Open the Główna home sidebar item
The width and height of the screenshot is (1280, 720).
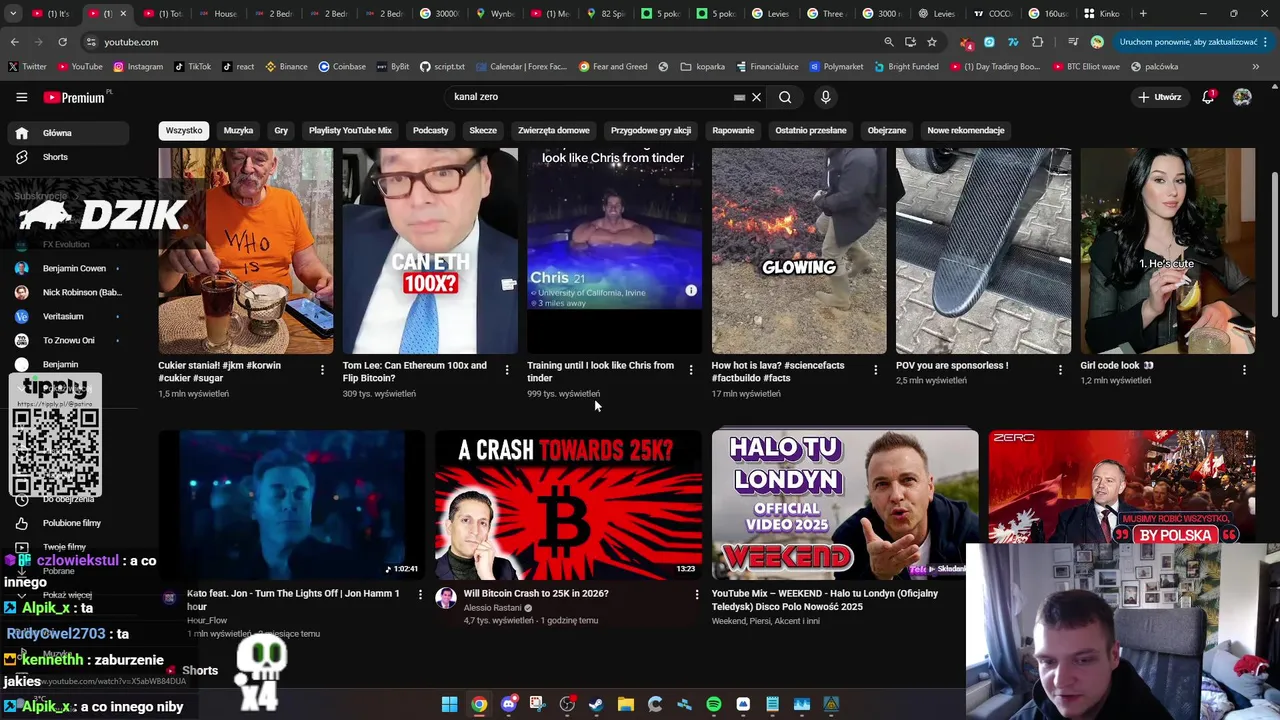[68, 133]
